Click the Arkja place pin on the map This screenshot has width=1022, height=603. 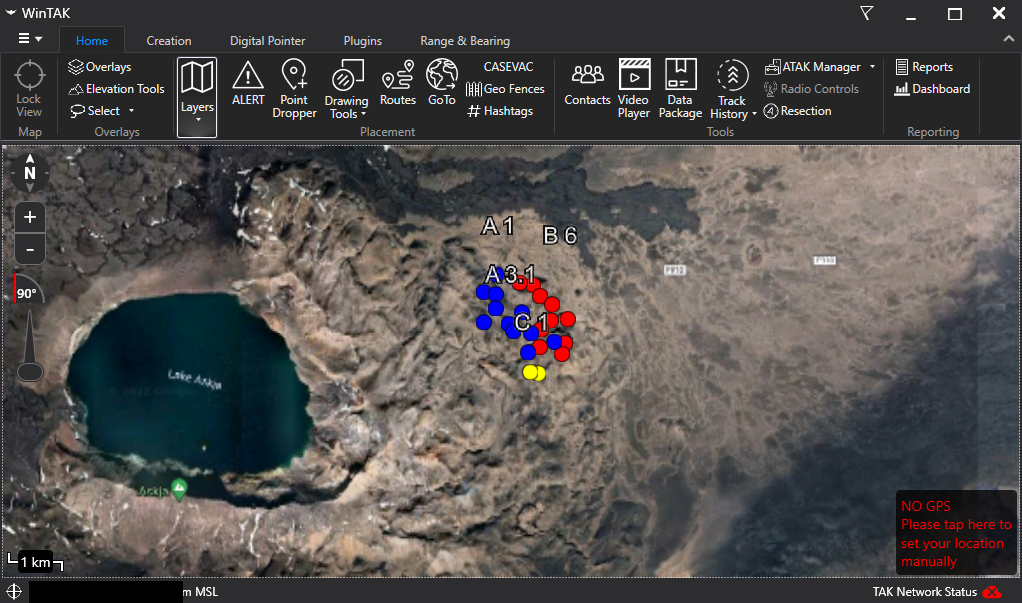179,488
